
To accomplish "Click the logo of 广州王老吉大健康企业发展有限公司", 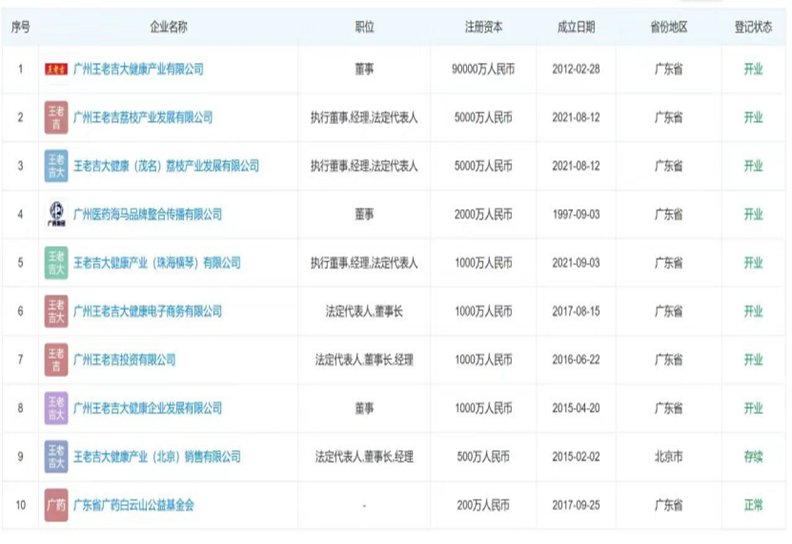I will click(56, 408).
